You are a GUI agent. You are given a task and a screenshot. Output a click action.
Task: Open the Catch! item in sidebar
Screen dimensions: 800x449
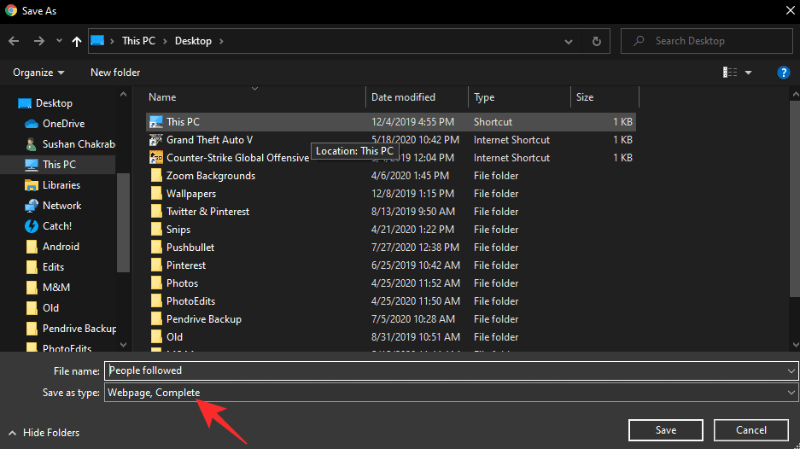(56, 226)
